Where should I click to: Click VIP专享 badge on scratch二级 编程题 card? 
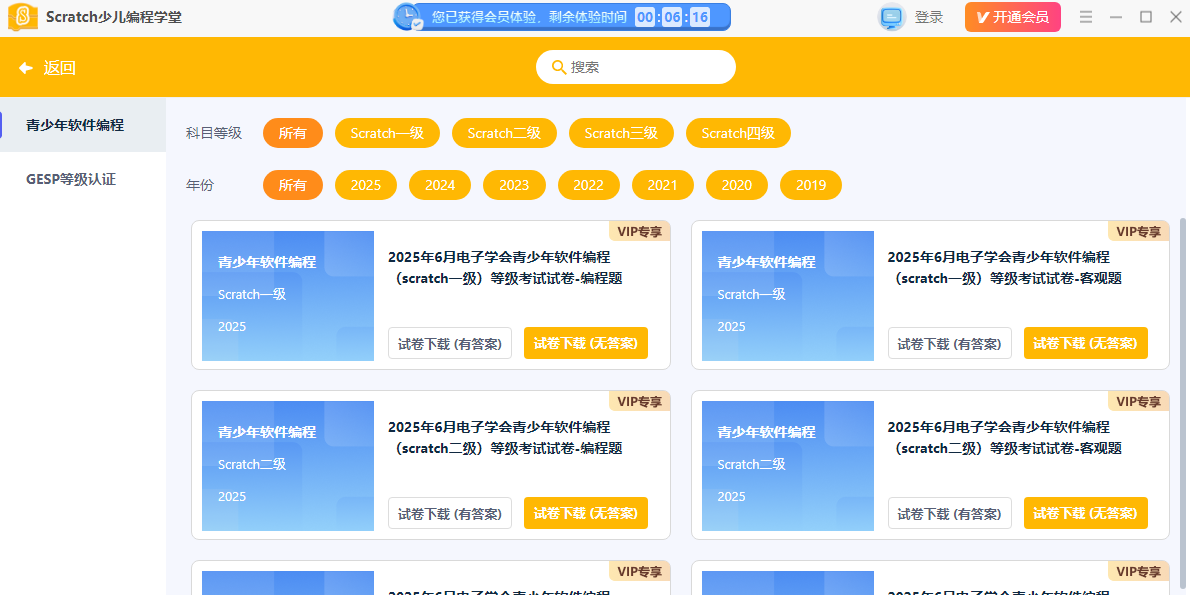click(640, 401)
